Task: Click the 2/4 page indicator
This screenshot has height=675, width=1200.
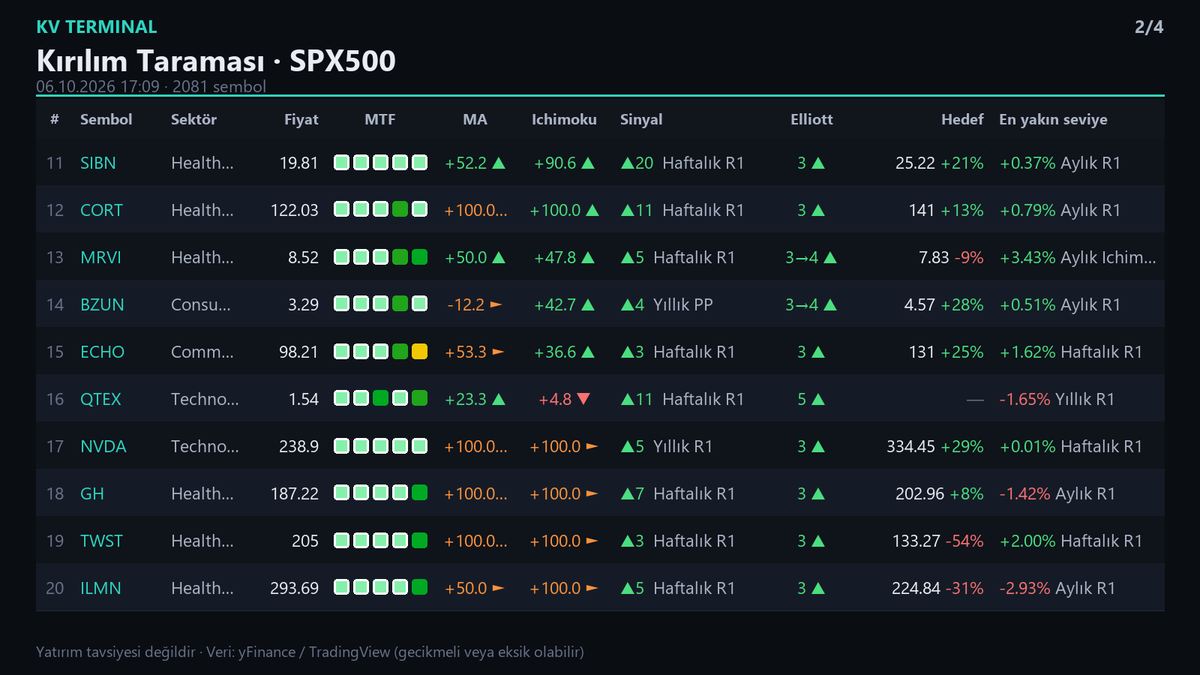Action: click(1149, 27)
